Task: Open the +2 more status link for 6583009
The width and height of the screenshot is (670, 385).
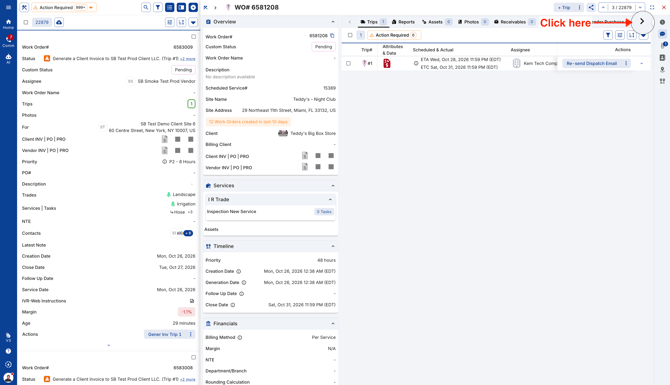Action: [x=188, y=59]
